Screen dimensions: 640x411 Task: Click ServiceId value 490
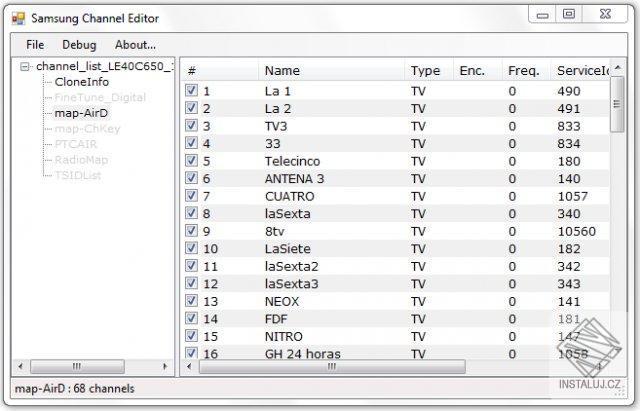tap(569, 91)
